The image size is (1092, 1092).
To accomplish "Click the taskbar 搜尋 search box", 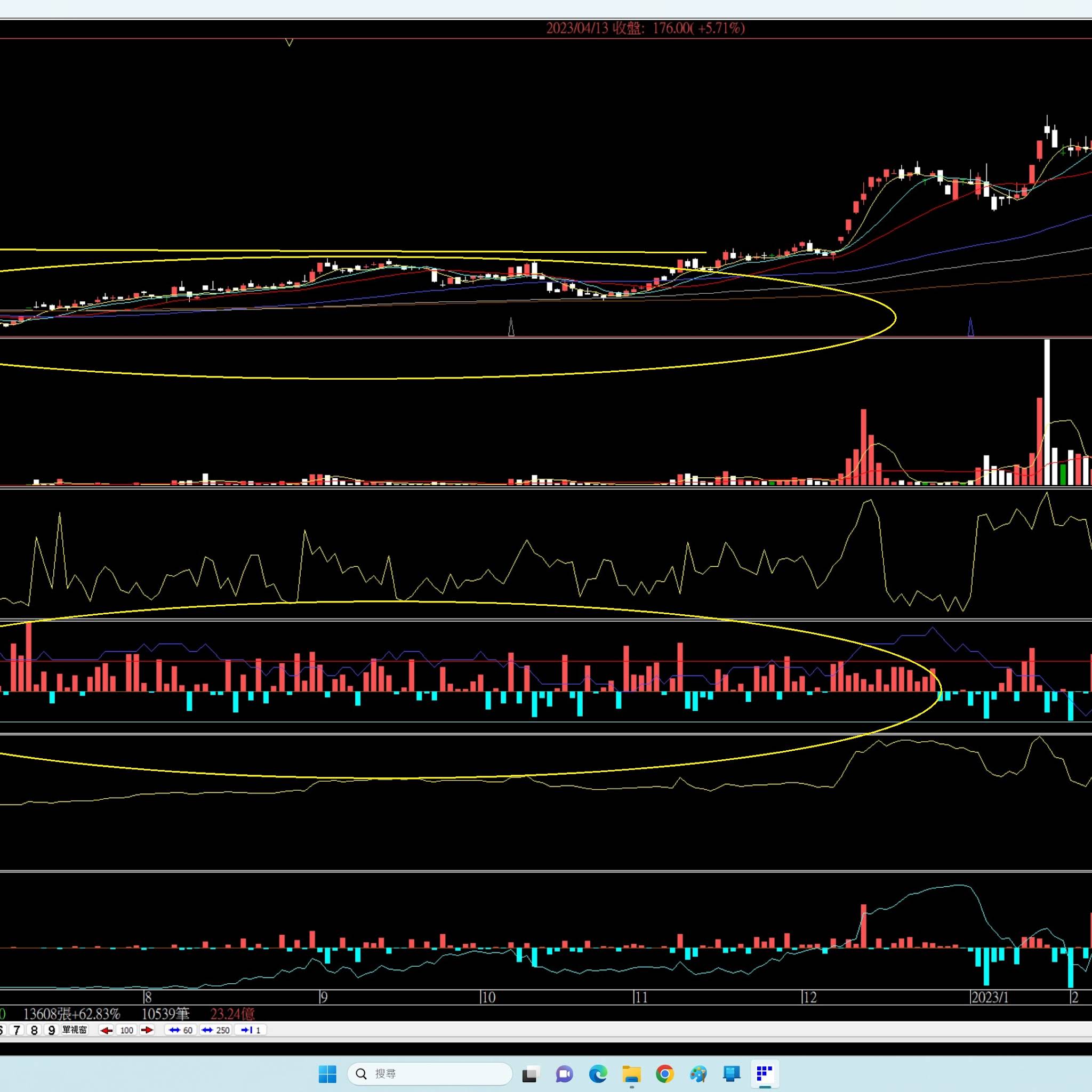I will (x=430, y=1073).
